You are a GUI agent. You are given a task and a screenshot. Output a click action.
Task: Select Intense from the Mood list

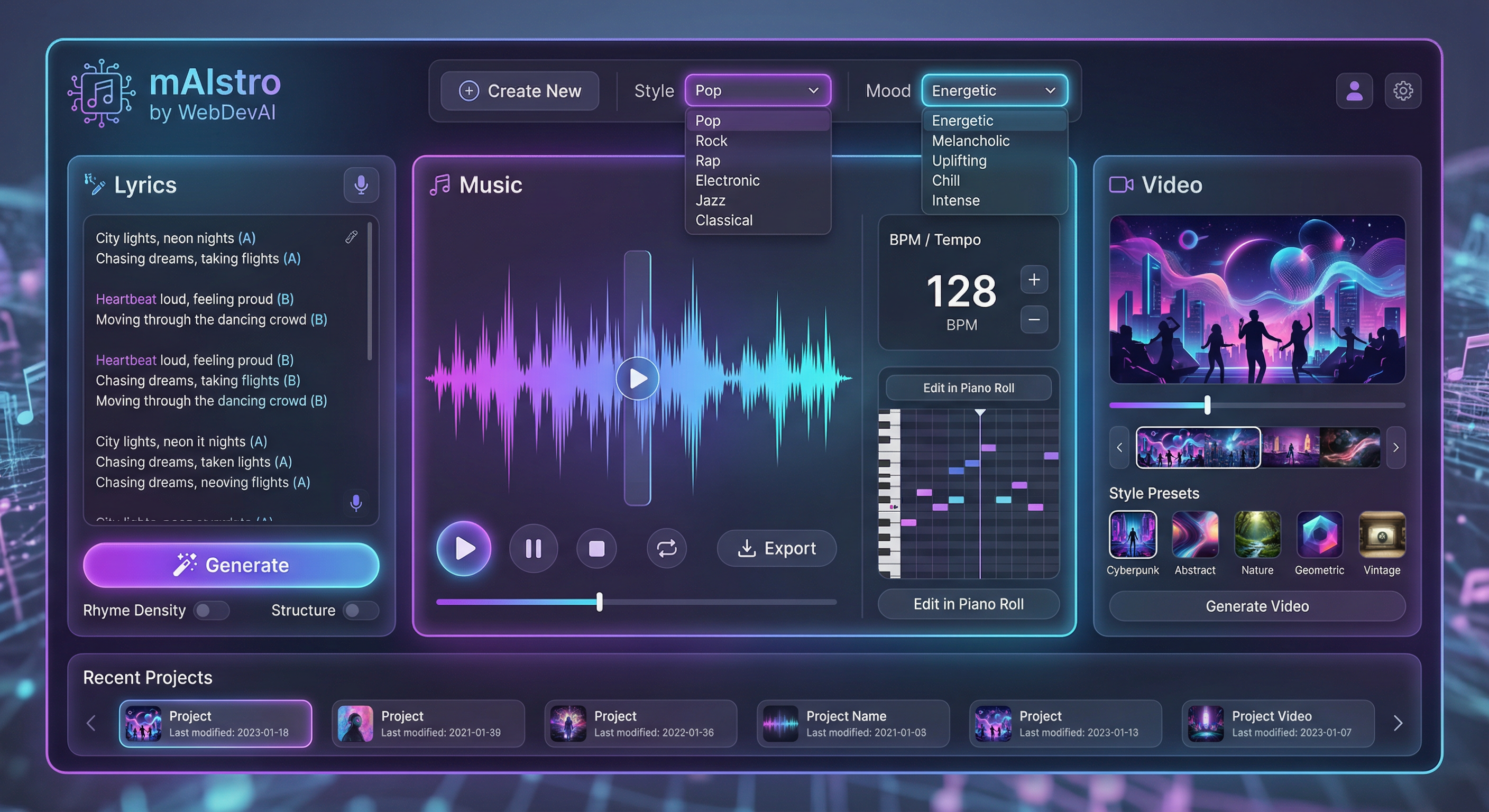[x=994, y=200]
